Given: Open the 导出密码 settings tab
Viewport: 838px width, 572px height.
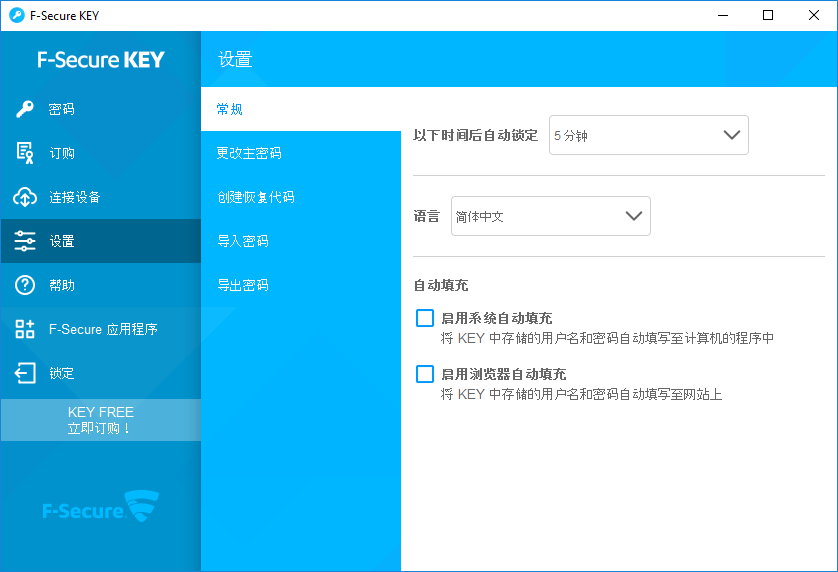Looking at the screenshot, I should (x=301, y=285).
